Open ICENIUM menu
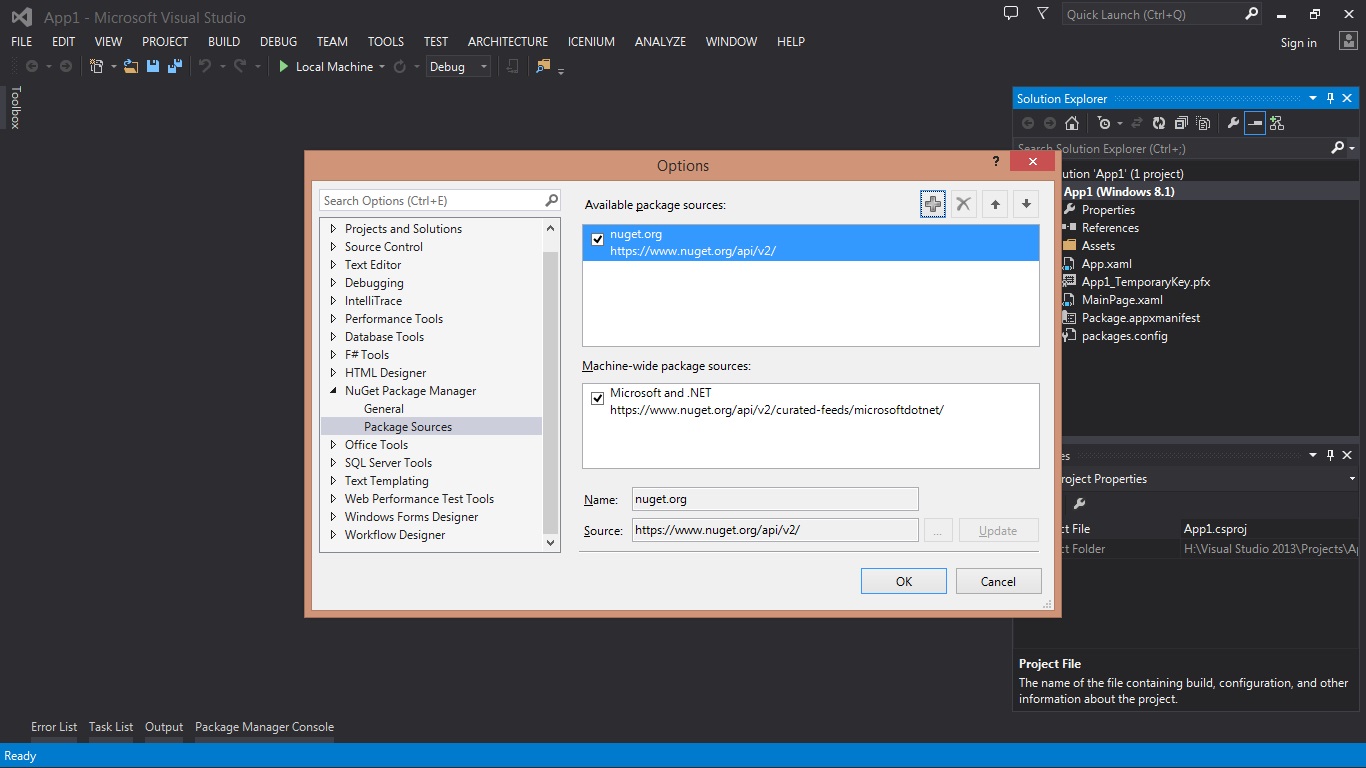This screenshot has width=1366, height=768. 591,41
